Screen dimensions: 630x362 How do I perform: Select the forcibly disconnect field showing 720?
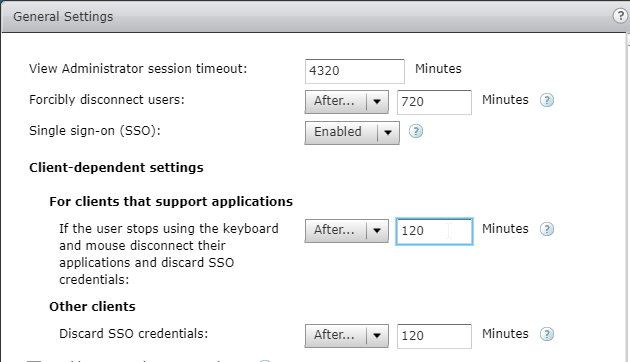point(434,102)
